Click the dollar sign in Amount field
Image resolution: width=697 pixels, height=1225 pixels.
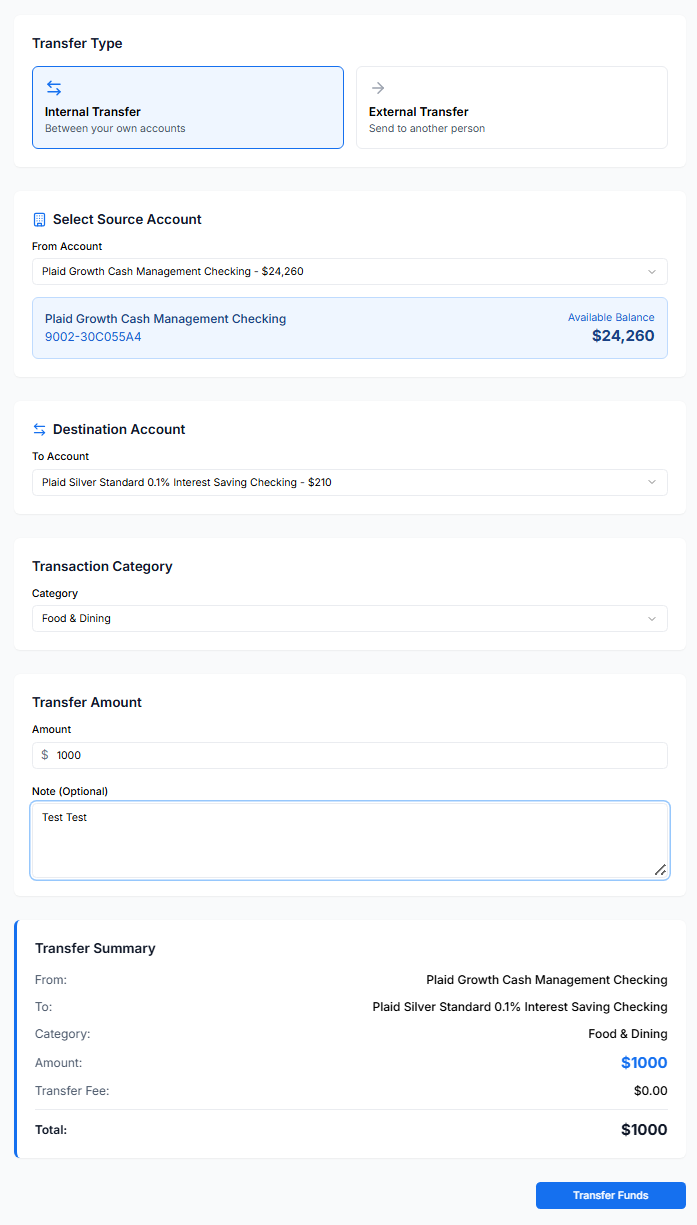(45, 755)
